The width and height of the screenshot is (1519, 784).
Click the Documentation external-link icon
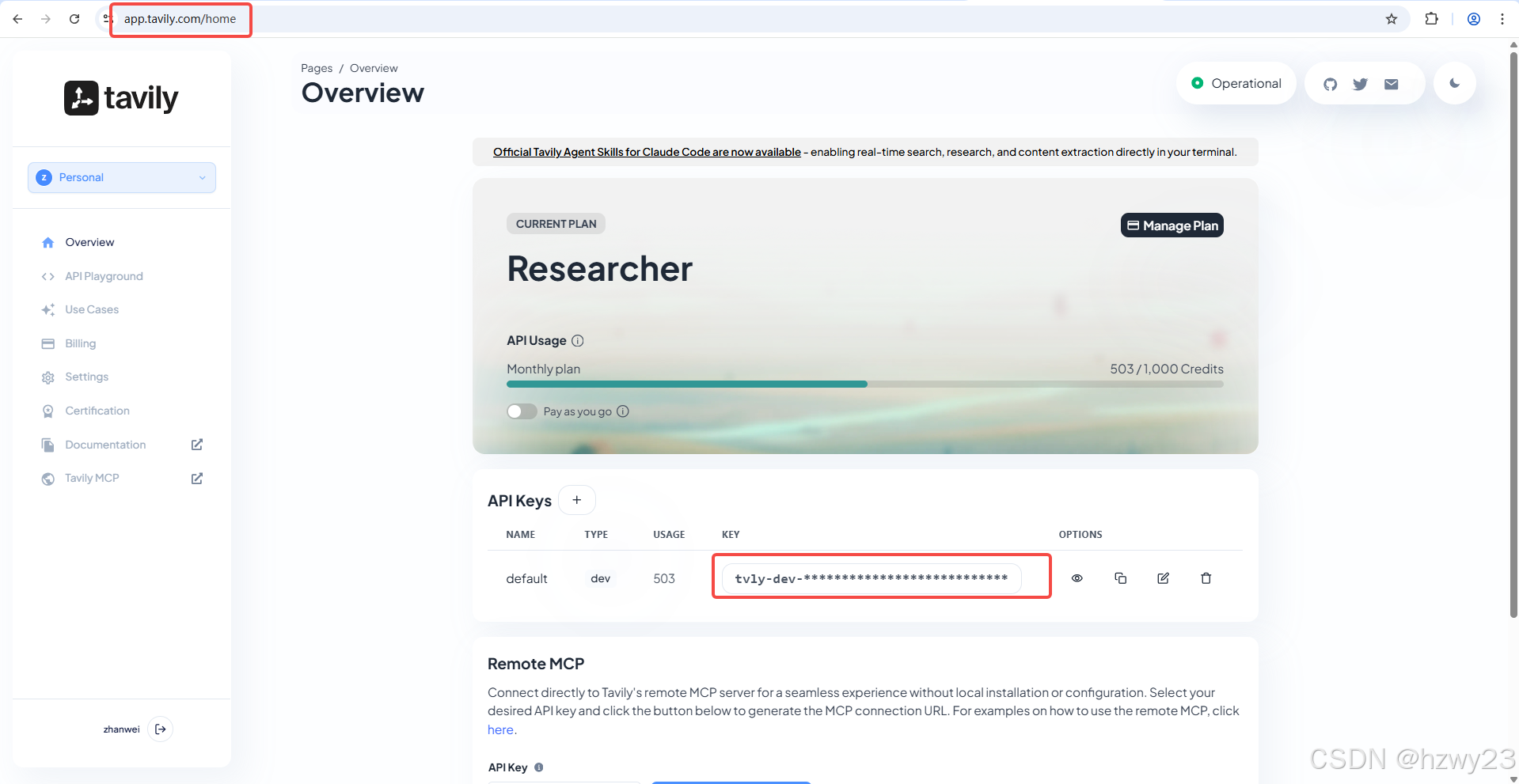pos(197,445)
